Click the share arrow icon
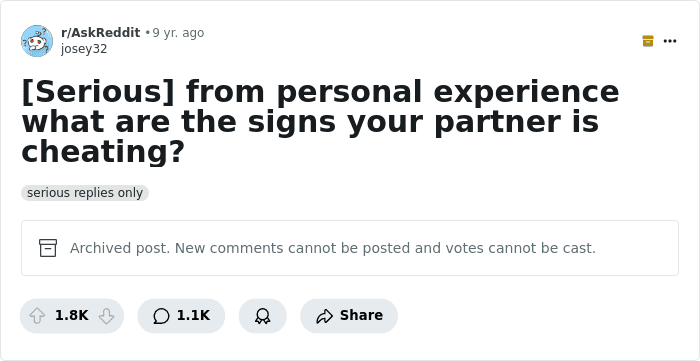The width and height of the screenshot is (700, 361). coord(325,316)
